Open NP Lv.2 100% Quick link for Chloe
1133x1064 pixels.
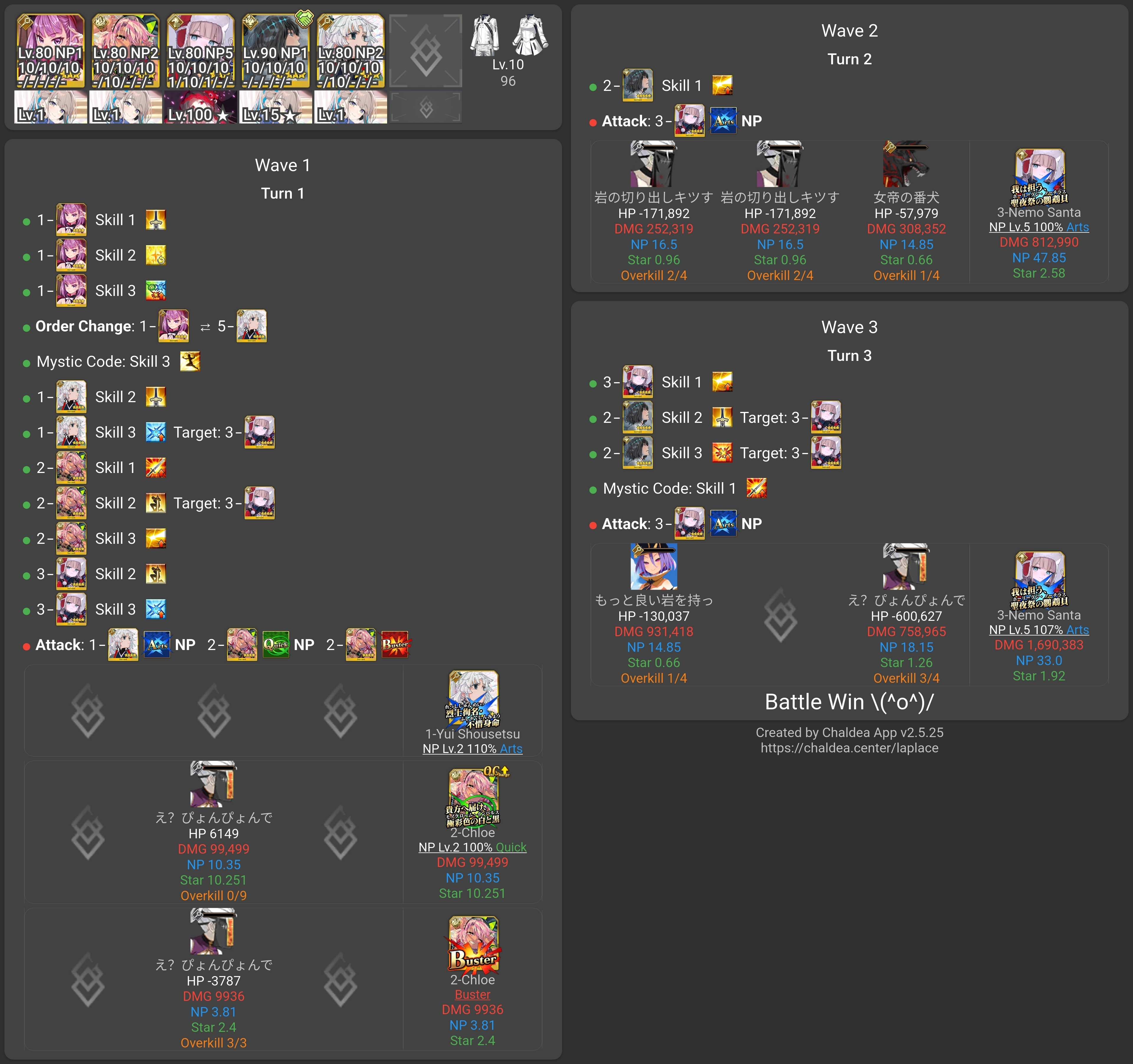472,847
